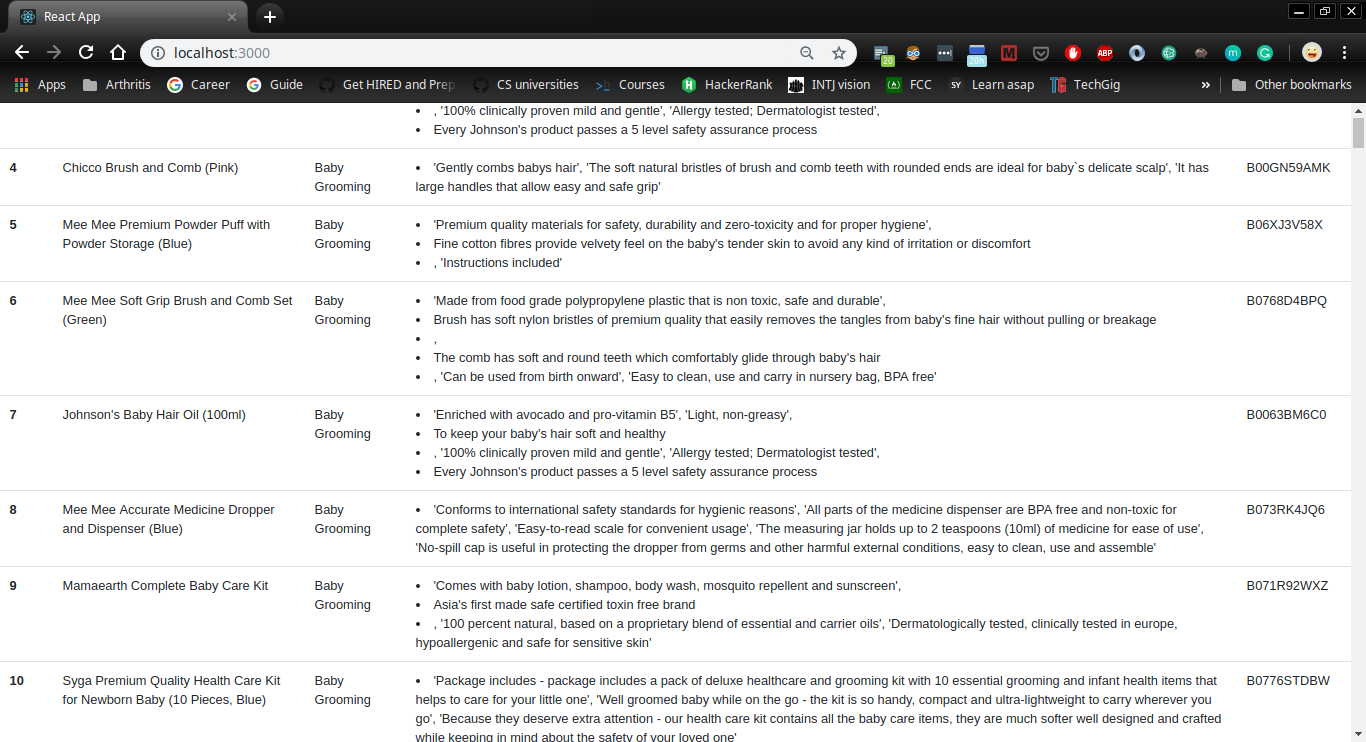Open the blue ring extension icon
This screenshot has height=742, width=1366.
pos(1137,53)
